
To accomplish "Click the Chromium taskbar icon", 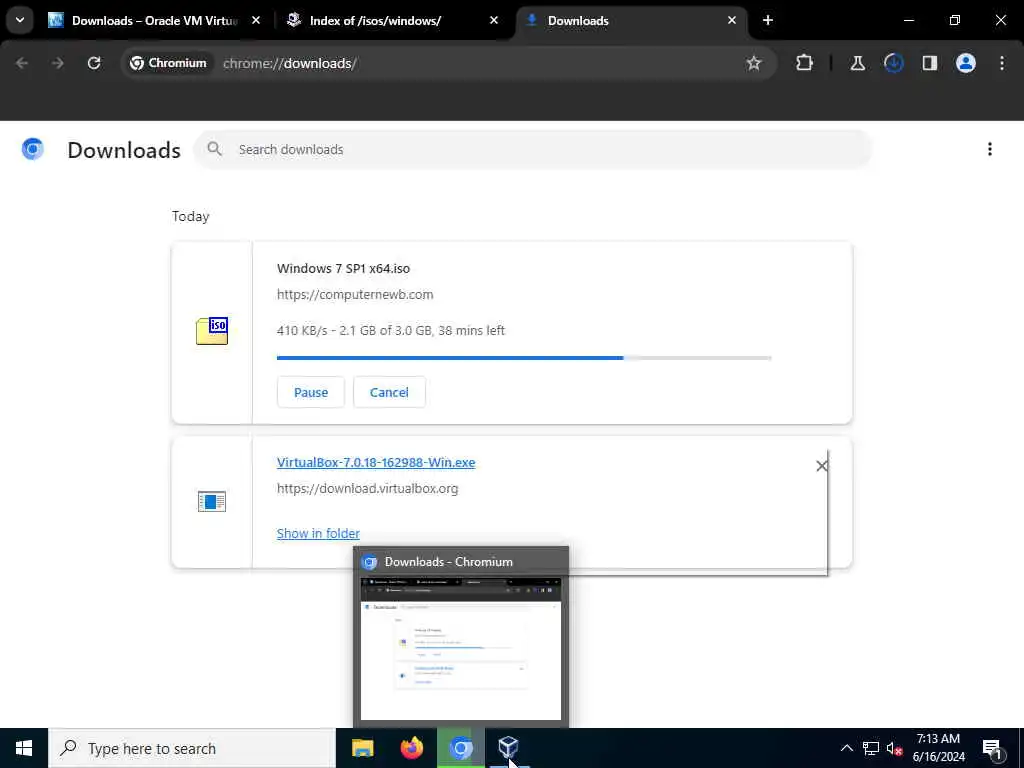I will (x=460, y=748).
